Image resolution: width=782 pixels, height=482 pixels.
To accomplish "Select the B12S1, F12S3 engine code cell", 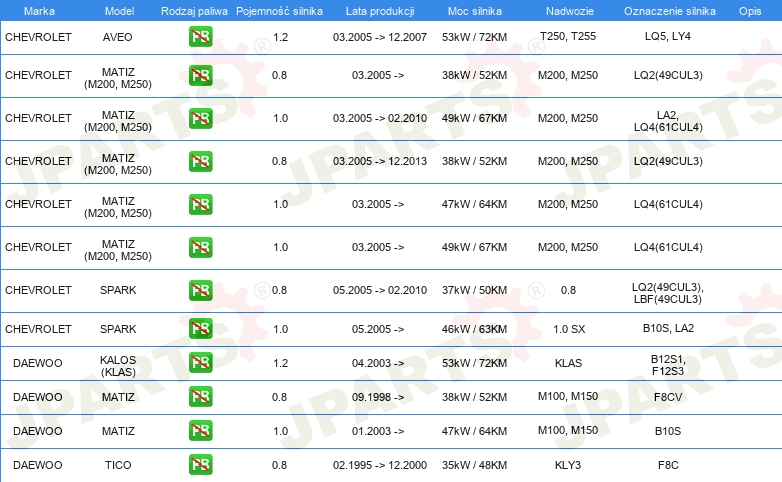I will (668, 365).
